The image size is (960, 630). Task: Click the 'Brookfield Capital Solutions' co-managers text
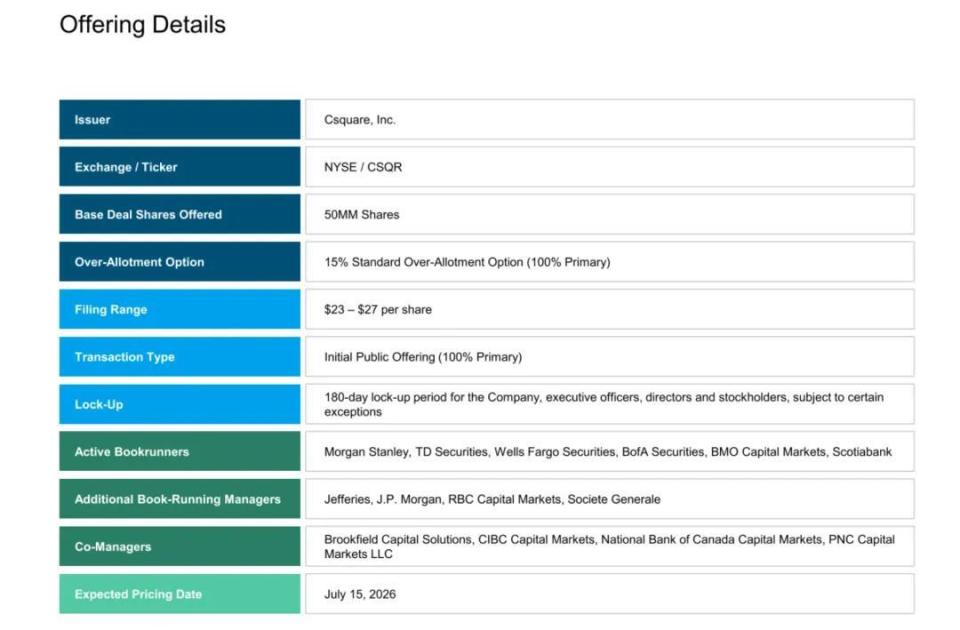(609, 547)
